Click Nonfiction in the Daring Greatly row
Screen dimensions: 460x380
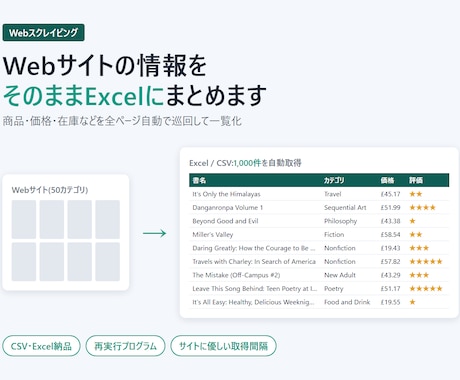tap(340, 248)
